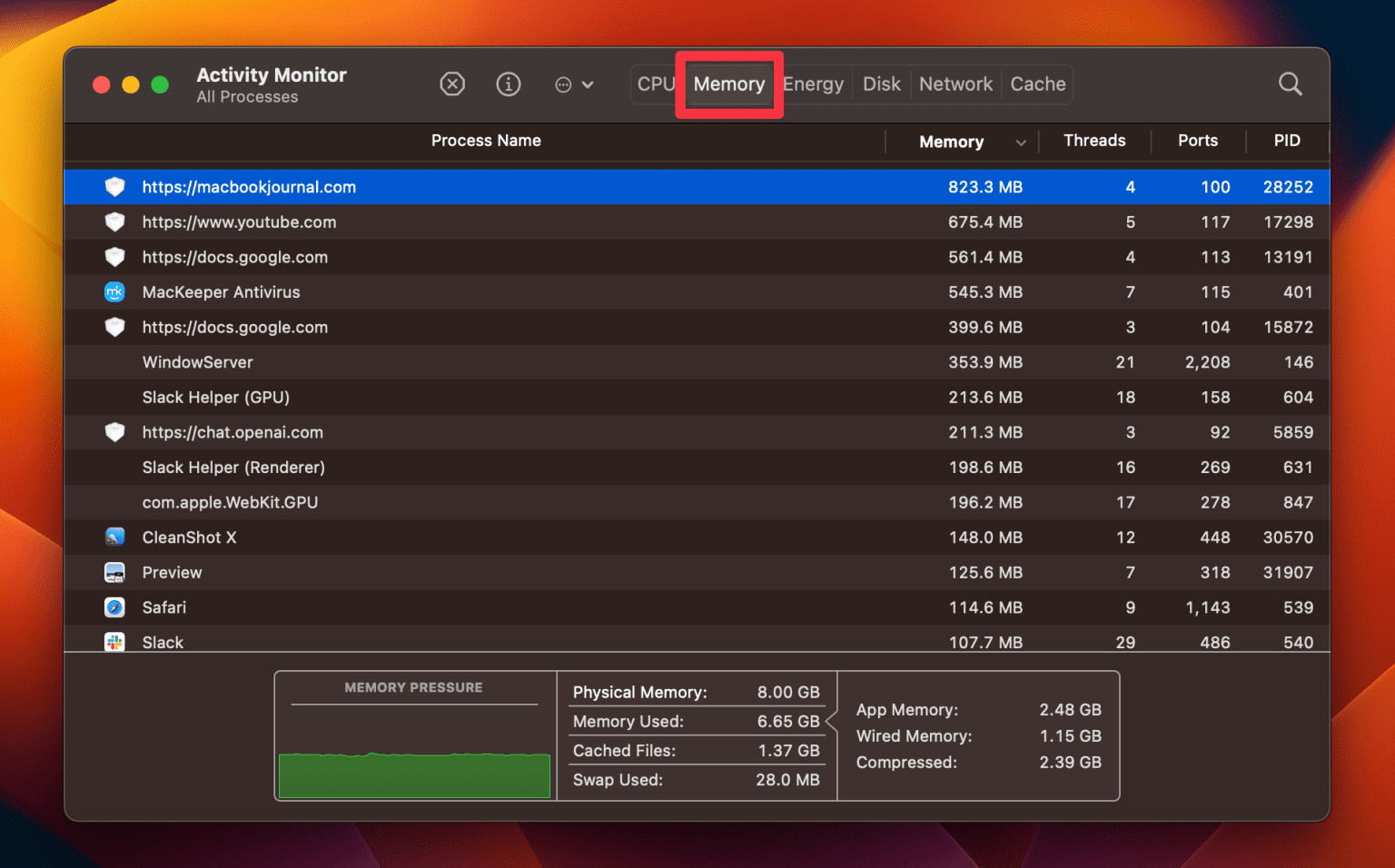The height and width of the screenshot is (868, 1395).
Task: Click the shield icon beside https://chat.openai.com
Action: click(114, 432)
